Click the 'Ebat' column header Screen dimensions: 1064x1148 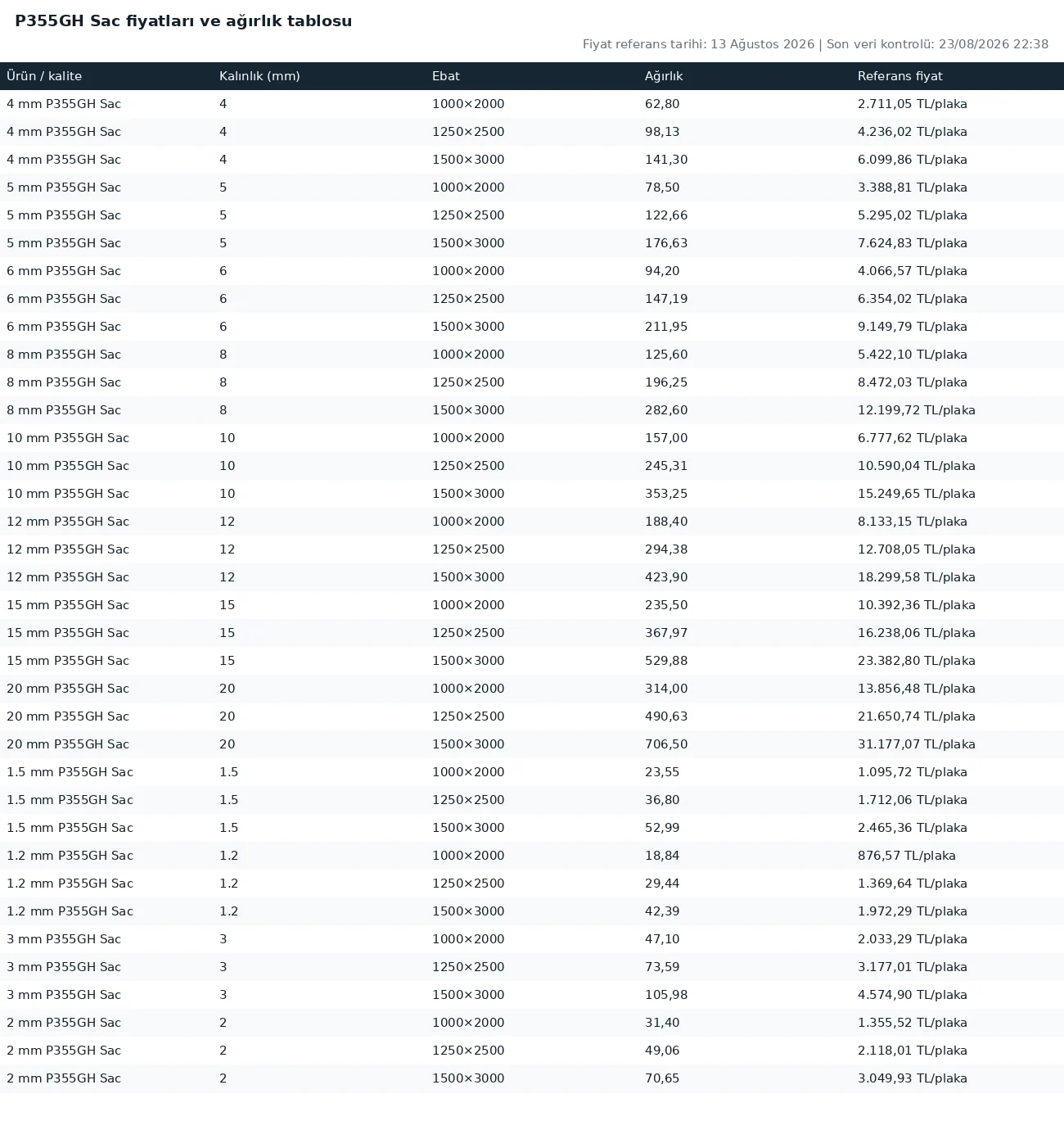point(446,76)
